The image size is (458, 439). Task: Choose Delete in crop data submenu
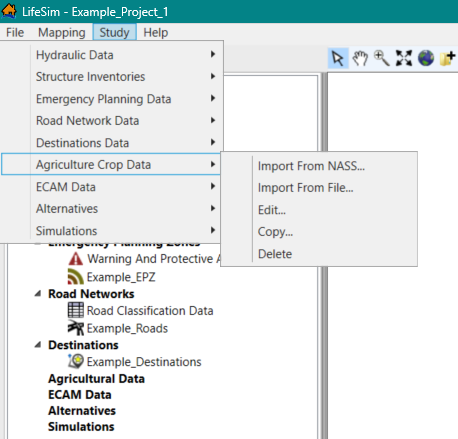tap(319, 254)
